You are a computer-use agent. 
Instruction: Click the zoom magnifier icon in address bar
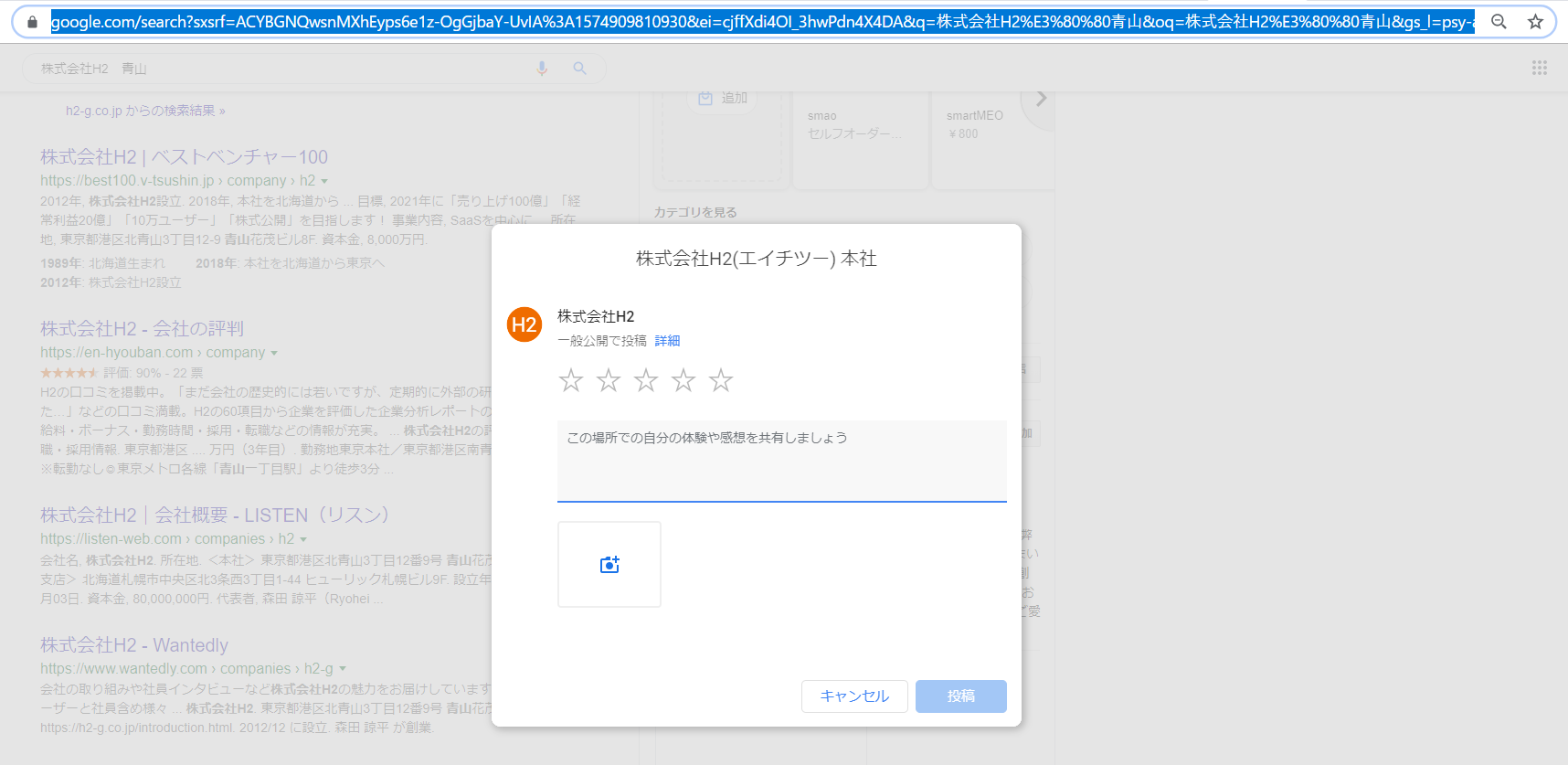[1499, 22]
